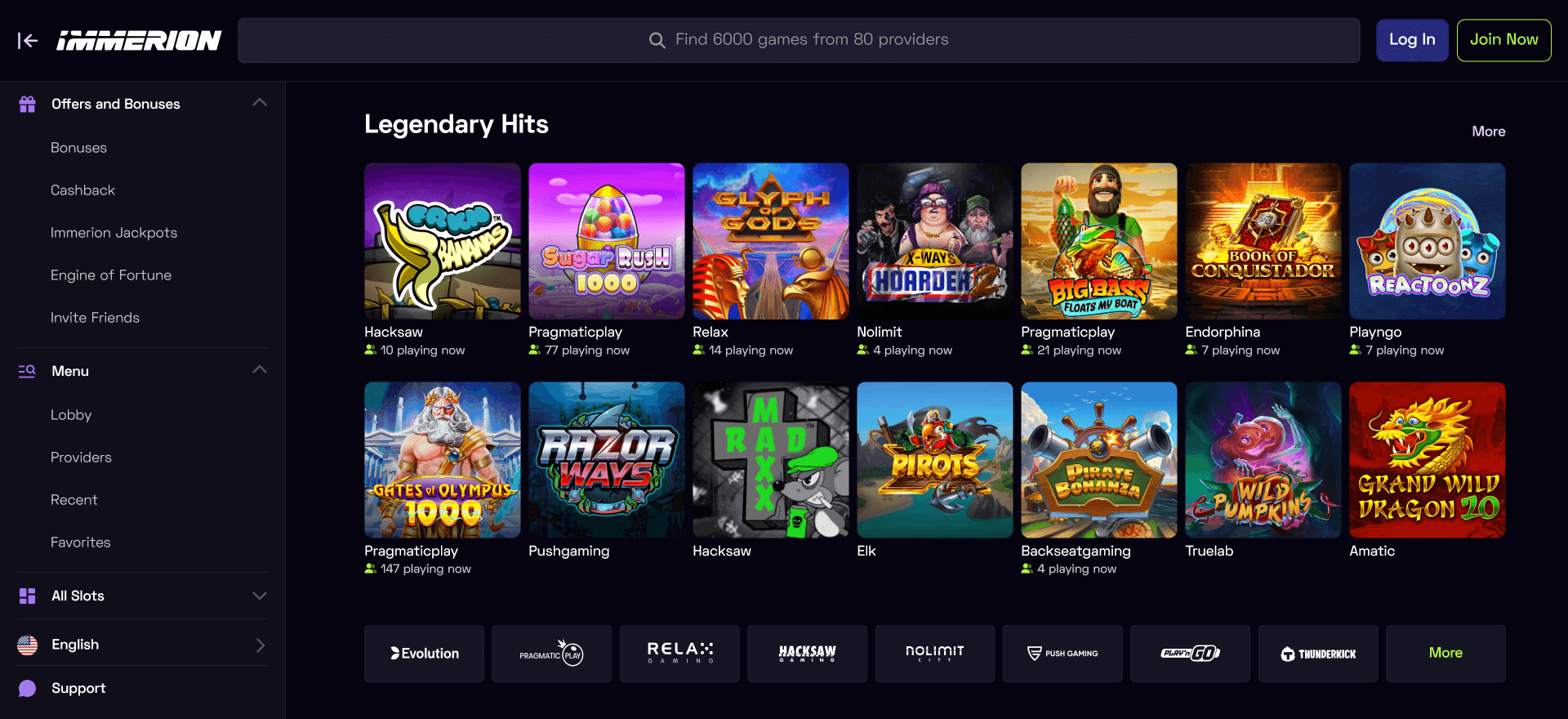Viewport: 1568px width, 719px height.
Task: Click the game search input field
Action: pyautogui.click(x=799, y=40)
